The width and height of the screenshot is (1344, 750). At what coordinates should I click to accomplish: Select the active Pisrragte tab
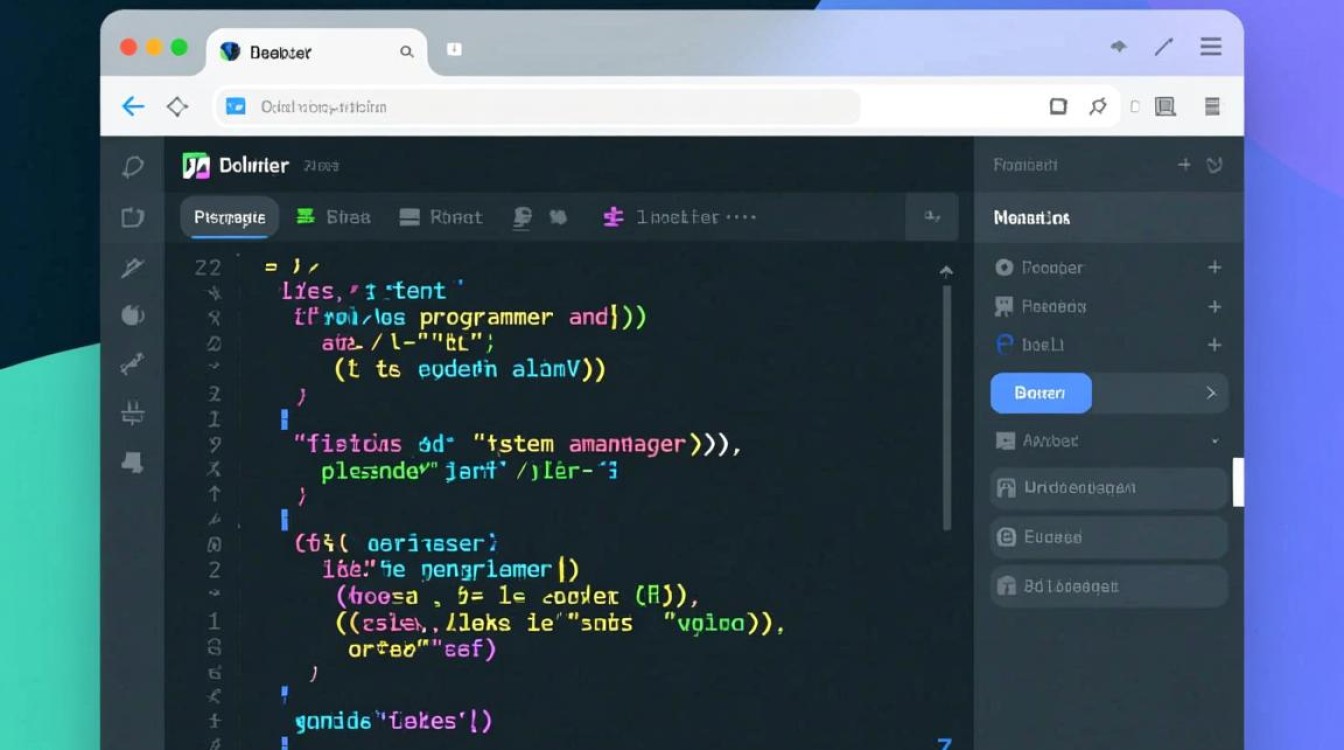(x=229, y=217)
